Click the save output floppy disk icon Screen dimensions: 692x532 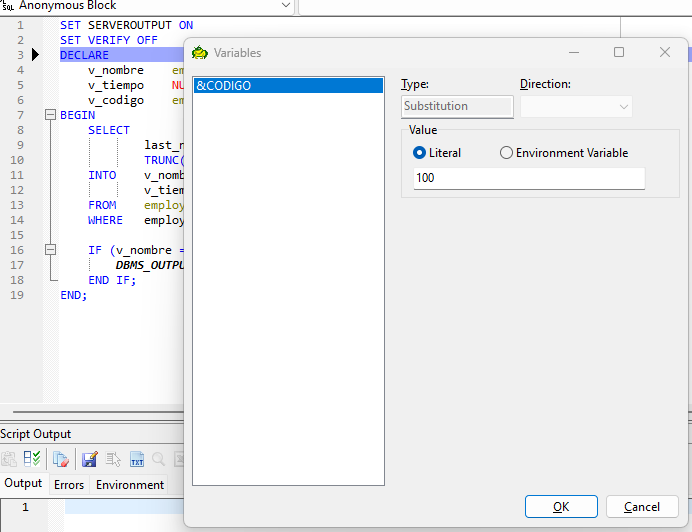tap(89, 459)
